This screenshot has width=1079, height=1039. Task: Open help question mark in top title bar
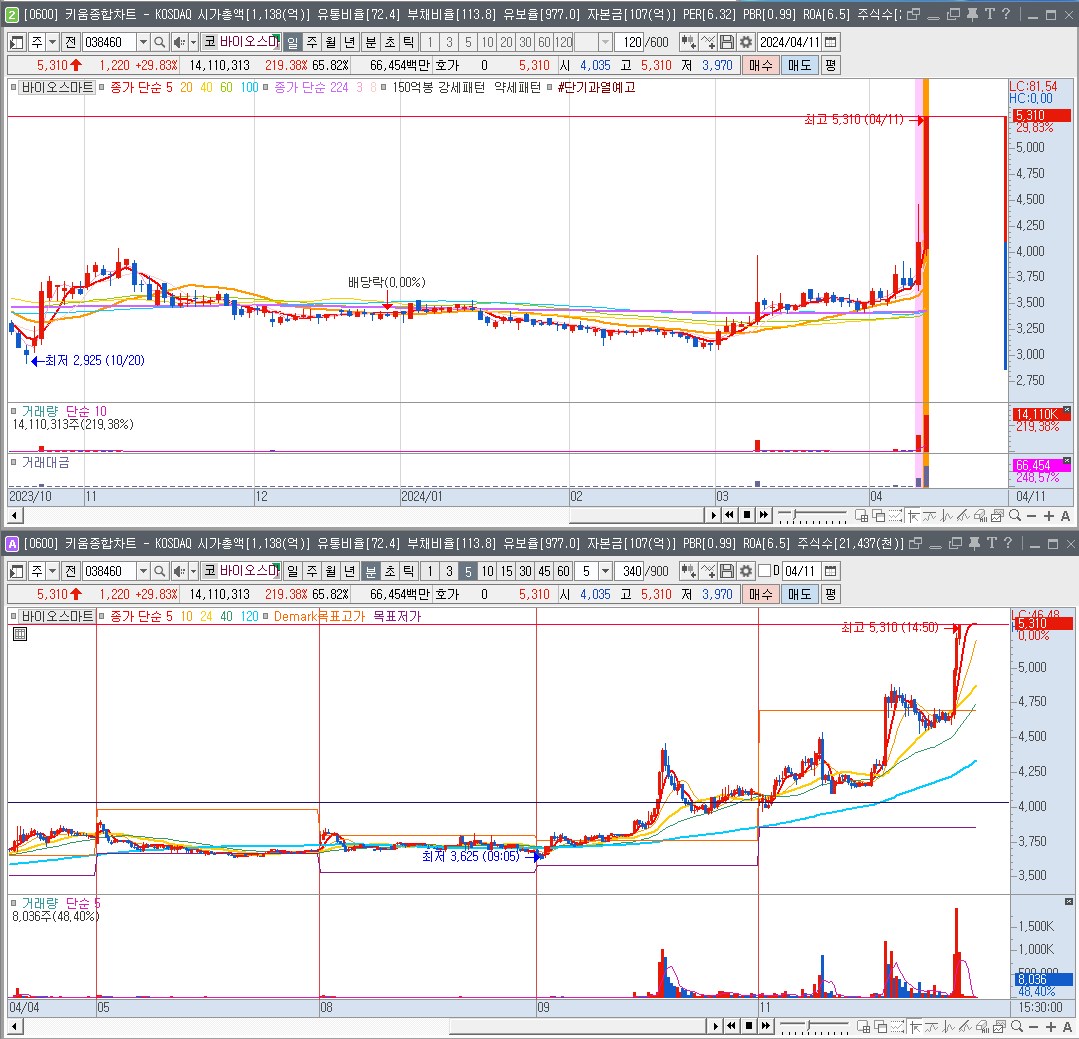click(1006, 14)
